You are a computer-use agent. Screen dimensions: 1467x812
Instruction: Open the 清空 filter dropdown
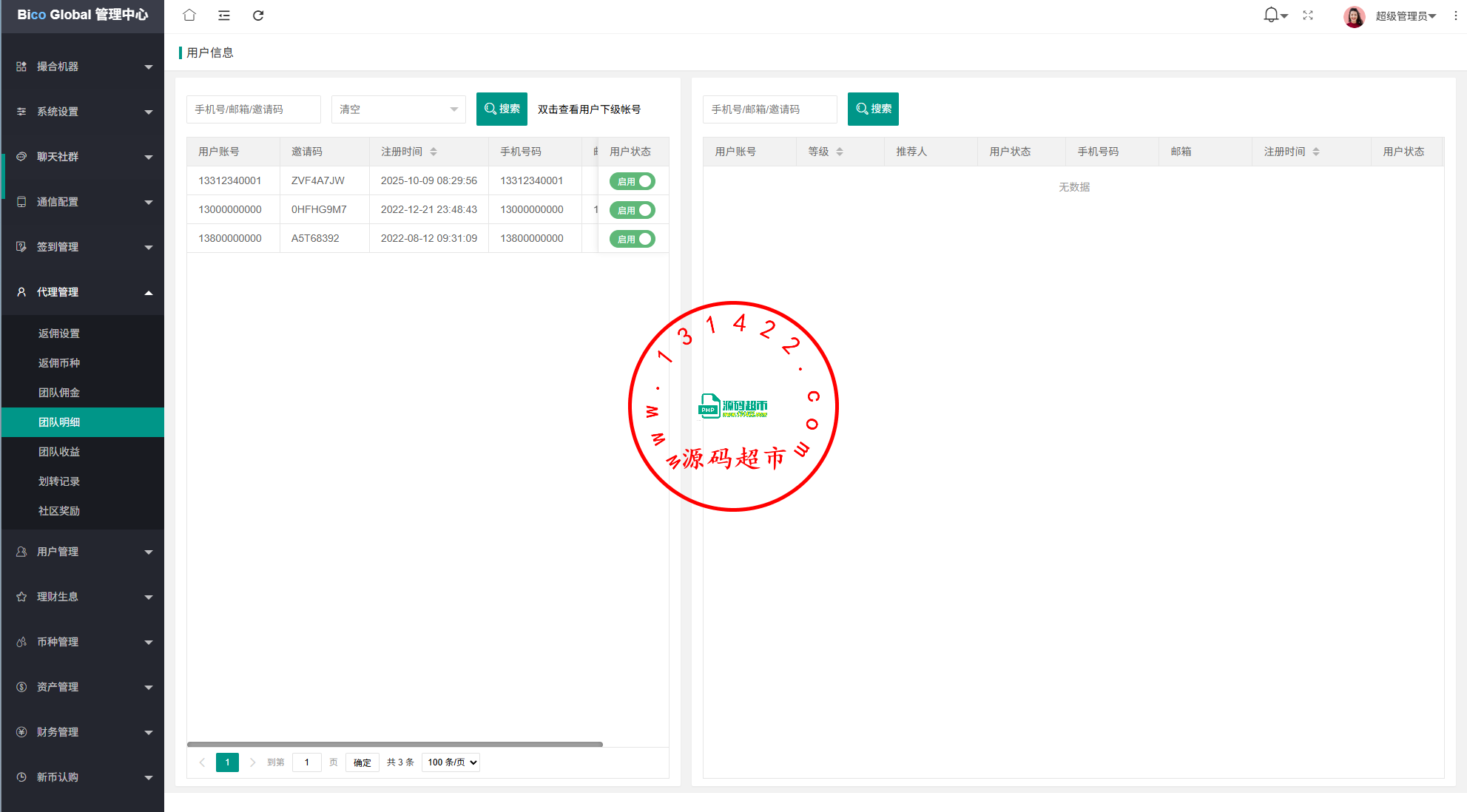[398, 109]
